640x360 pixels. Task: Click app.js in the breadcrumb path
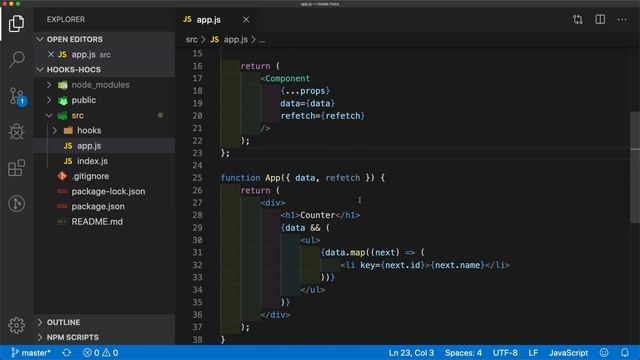click(235, 40)
